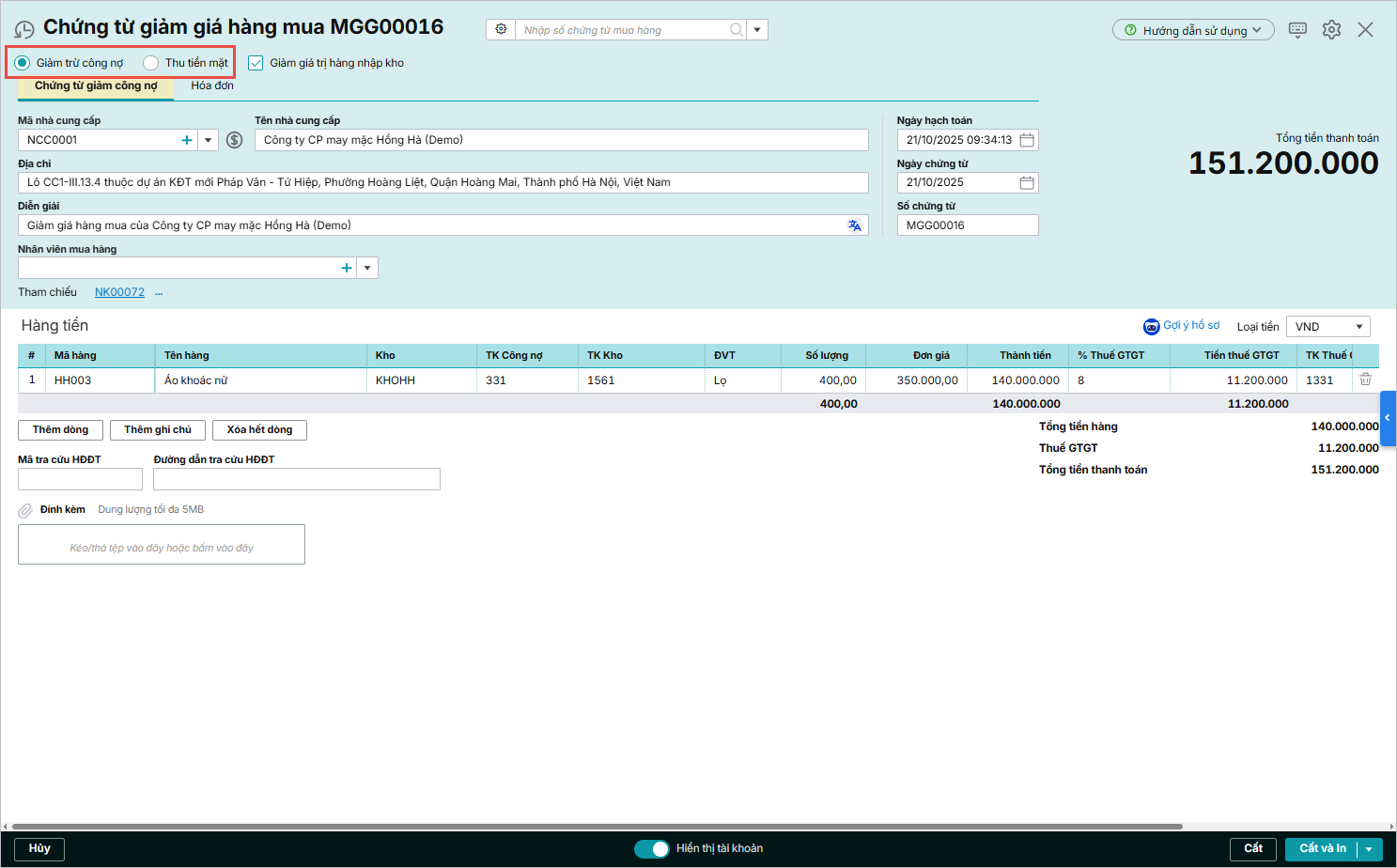Click the horizontal scrollbar at the bottom

tap(597, 827)
